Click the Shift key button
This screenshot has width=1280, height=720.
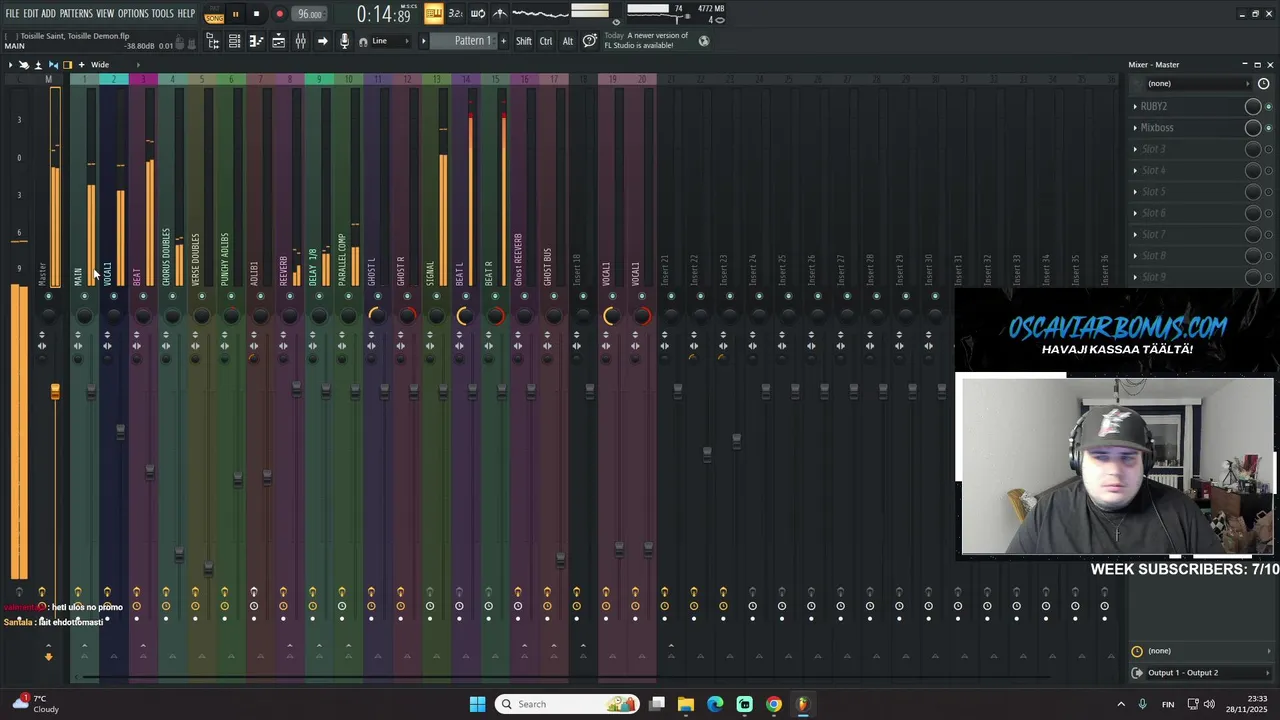click(524, 41)
